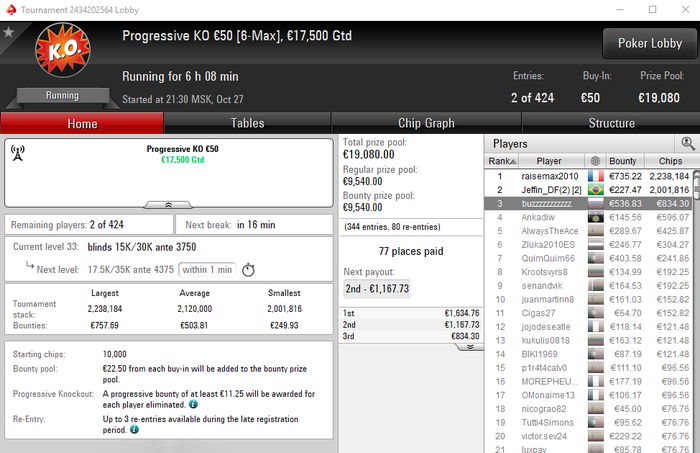The width and height of the screenshot is (700, 453).
Task: Open the Home tab
Action: coord(82,123)
